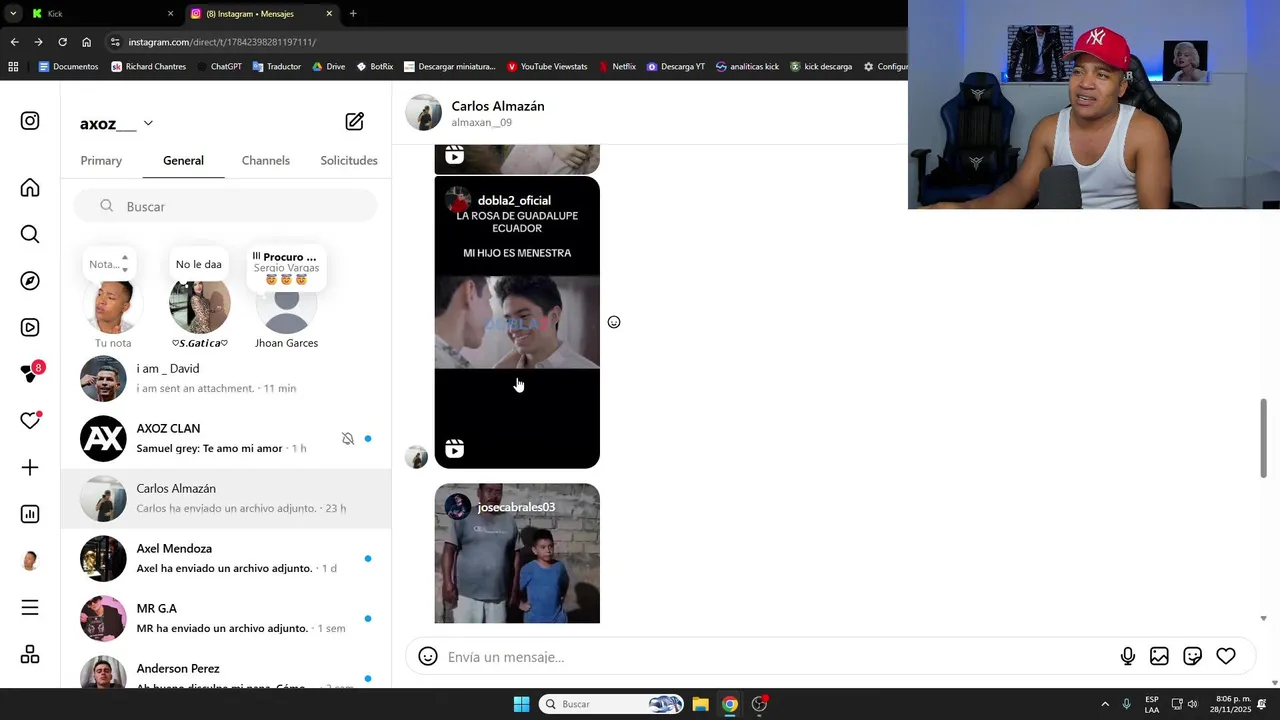The height and width of the screenshot is (720, 1280).
Task: Open the More hamburger menu icon
Action: [x=30, y=608]
